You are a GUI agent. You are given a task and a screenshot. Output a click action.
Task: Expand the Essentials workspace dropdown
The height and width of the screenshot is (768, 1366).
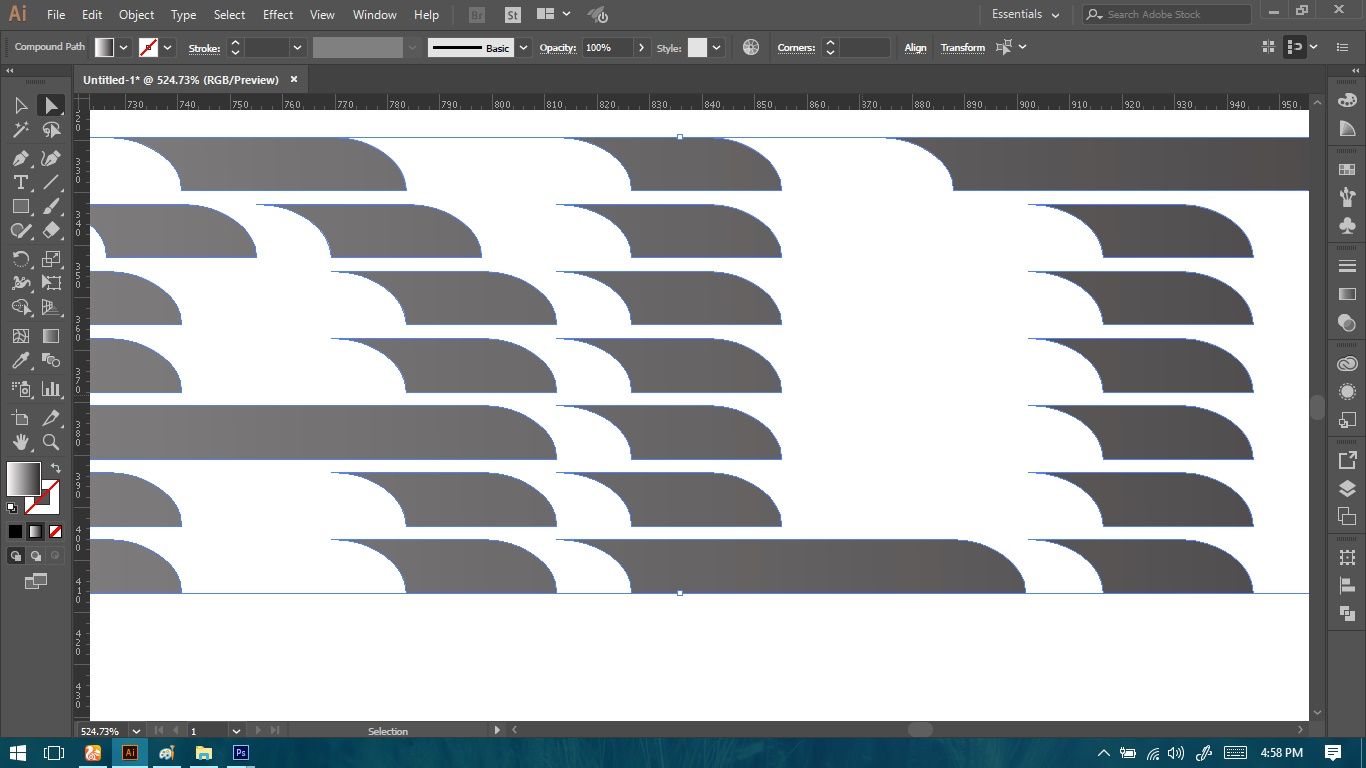pos(1025,15)
